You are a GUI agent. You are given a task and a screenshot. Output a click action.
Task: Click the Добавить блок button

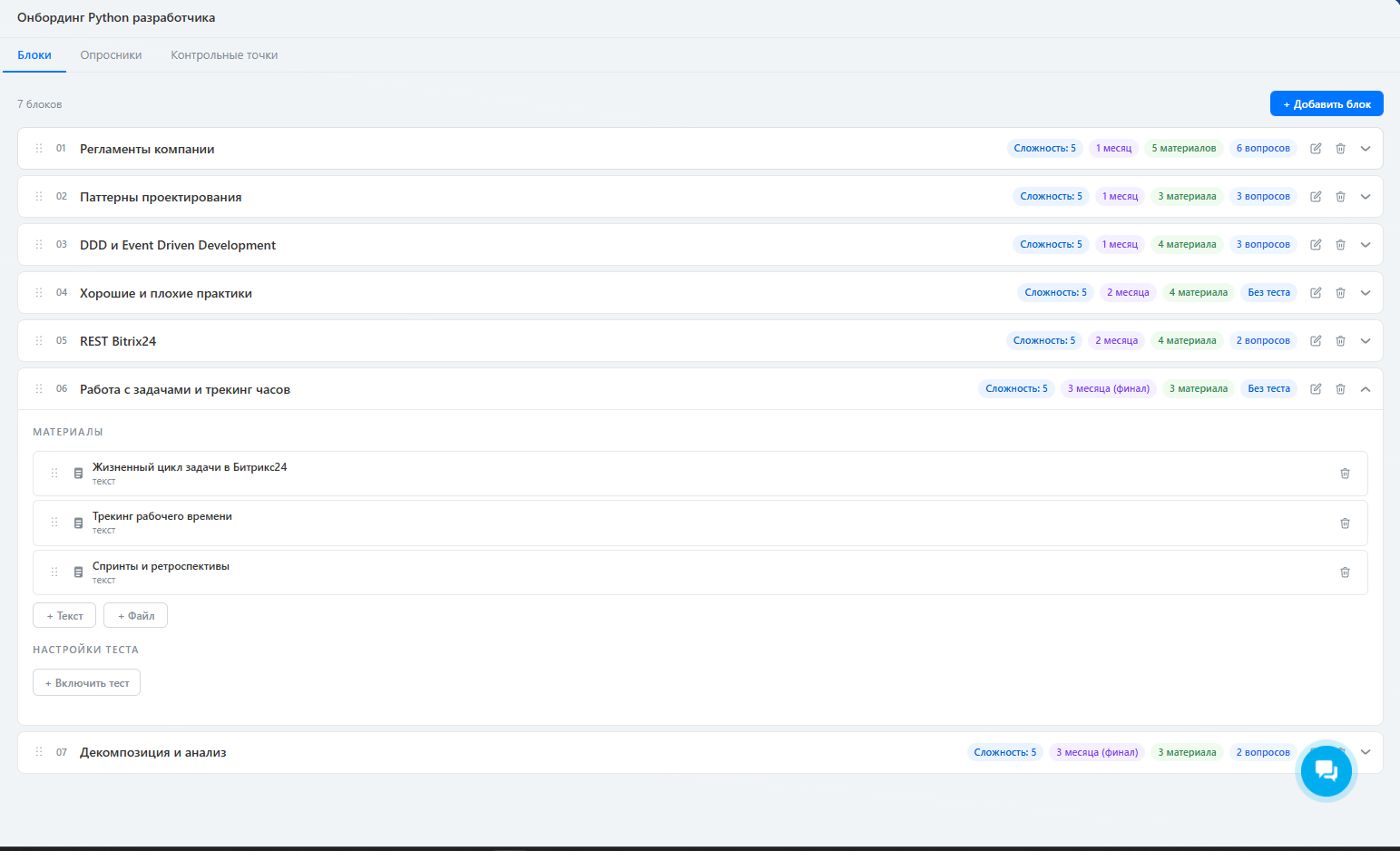pyautogui.click(x=1326, y=104)
